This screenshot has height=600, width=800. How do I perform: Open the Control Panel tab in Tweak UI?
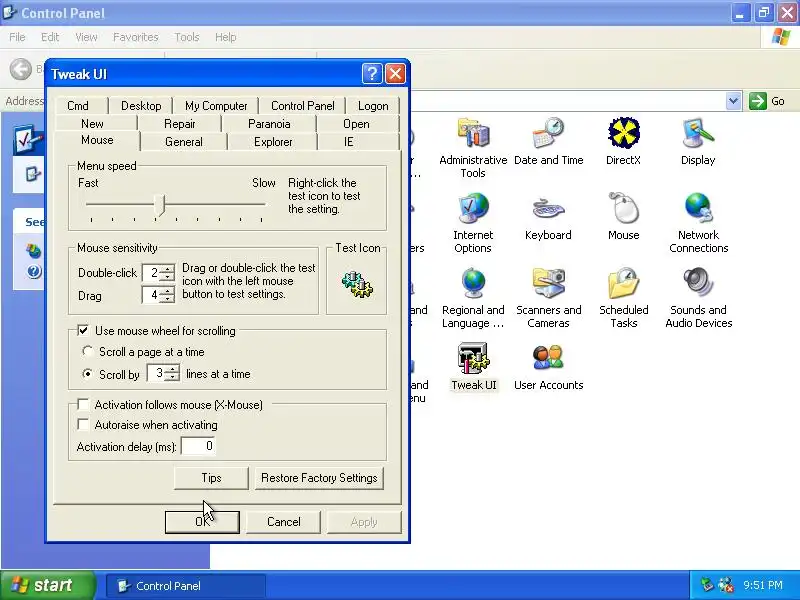click(303, 106)
